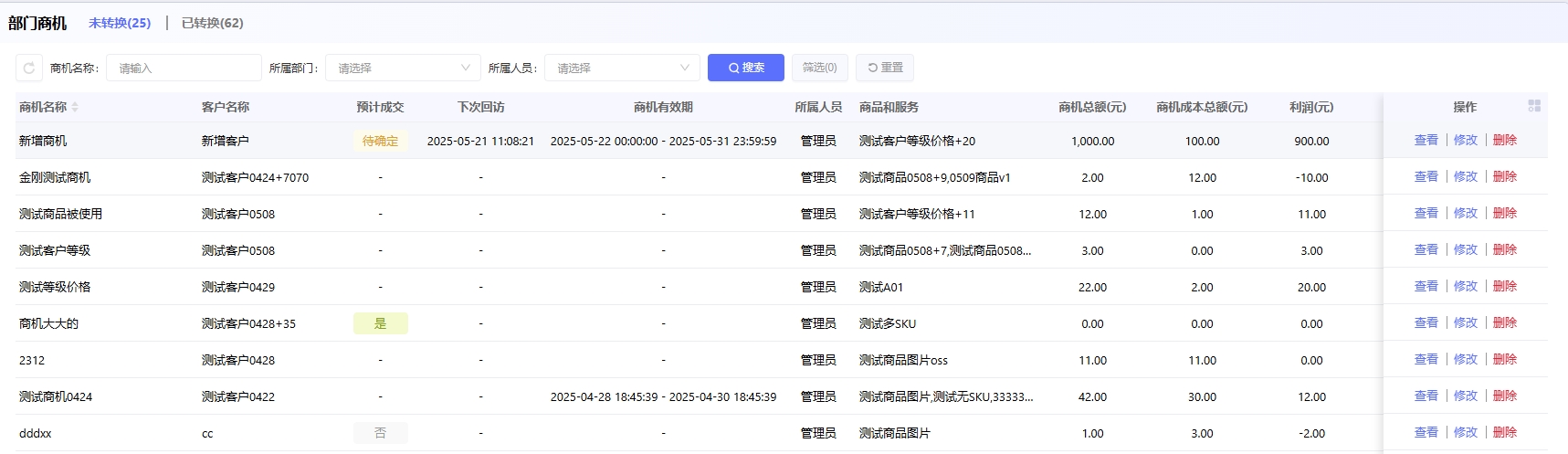Type in the 商机名称 input field

(184, 68)
